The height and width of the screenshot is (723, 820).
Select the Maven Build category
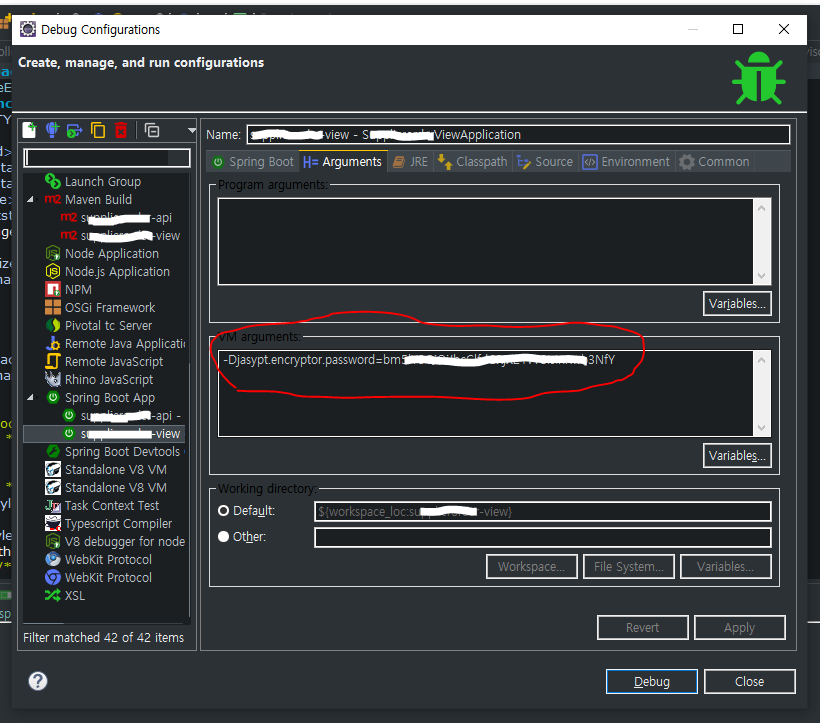tap(98, 199)
